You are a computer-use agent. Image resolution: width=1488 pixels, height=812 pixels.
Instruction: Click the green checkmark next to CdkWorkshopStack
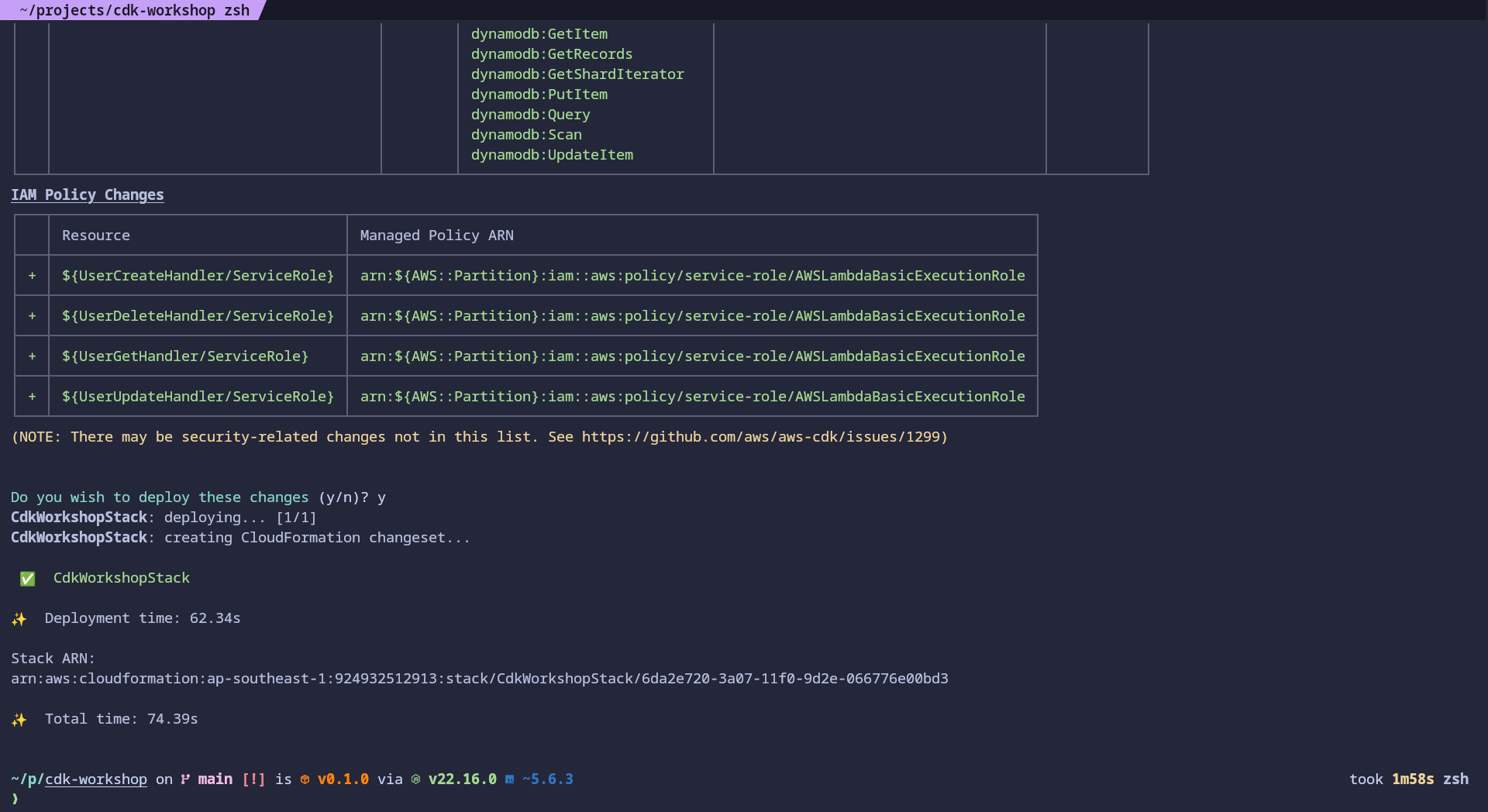click(x=27, y=579)
